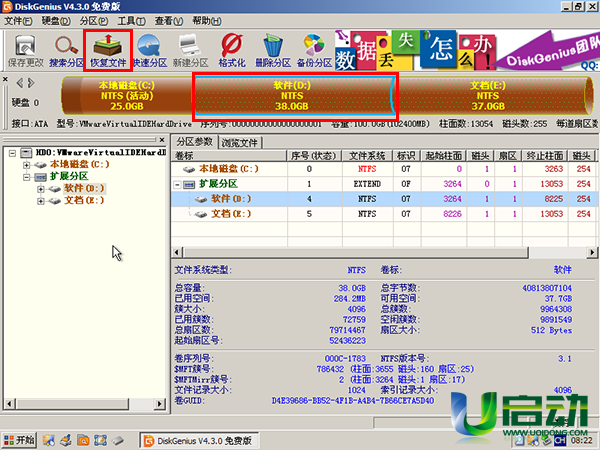Select 文档(E:) in the tree
600x450 pixels.
click(x=84, y=200)
